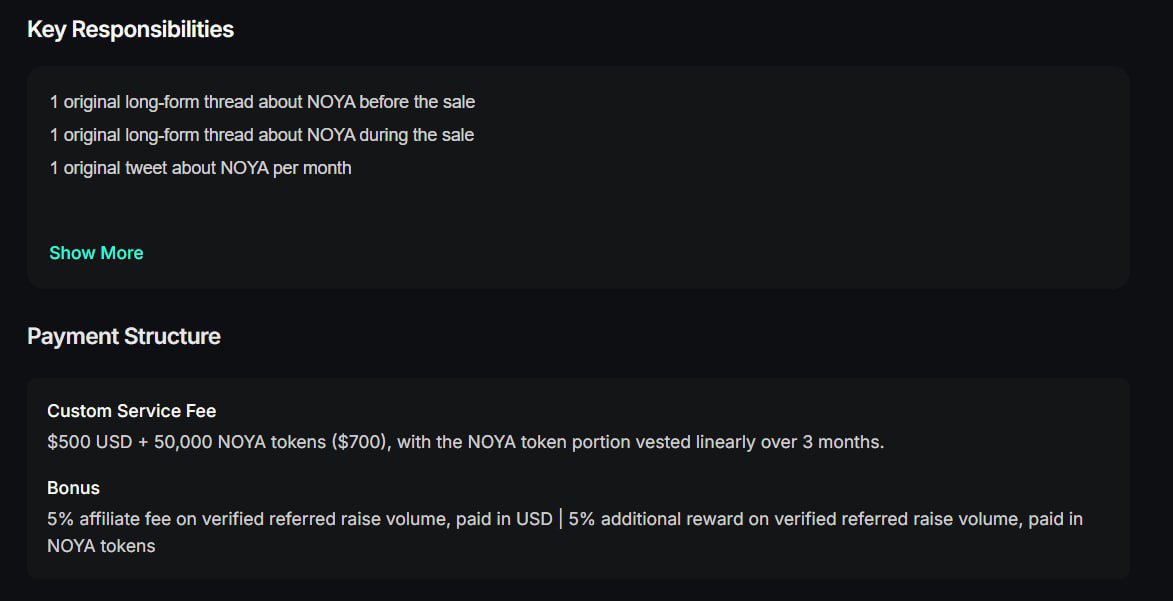Click the Custom Service Fee label

coord(131,411)
